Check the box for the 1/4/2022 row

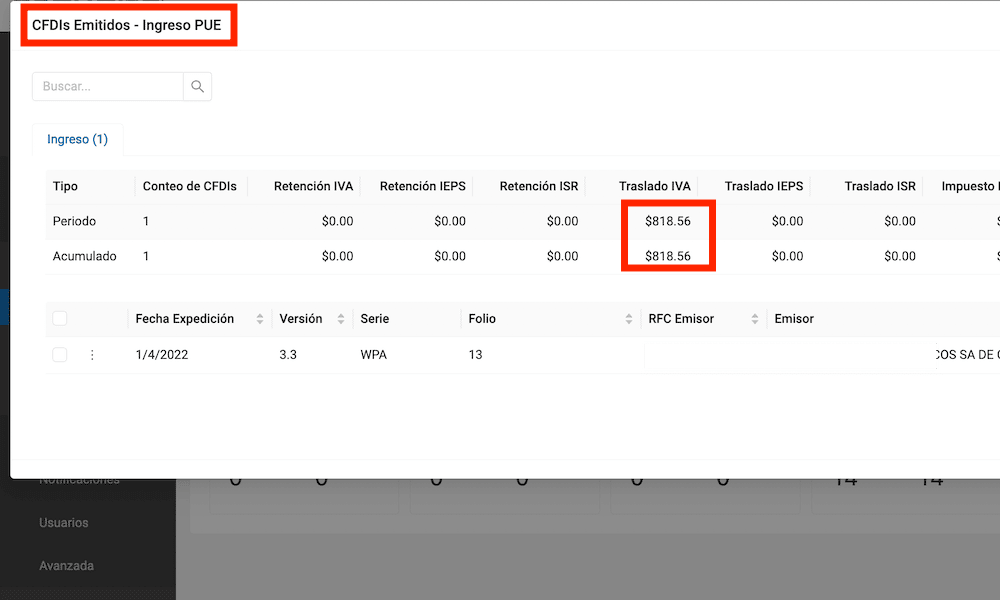[x=60, y=355]
